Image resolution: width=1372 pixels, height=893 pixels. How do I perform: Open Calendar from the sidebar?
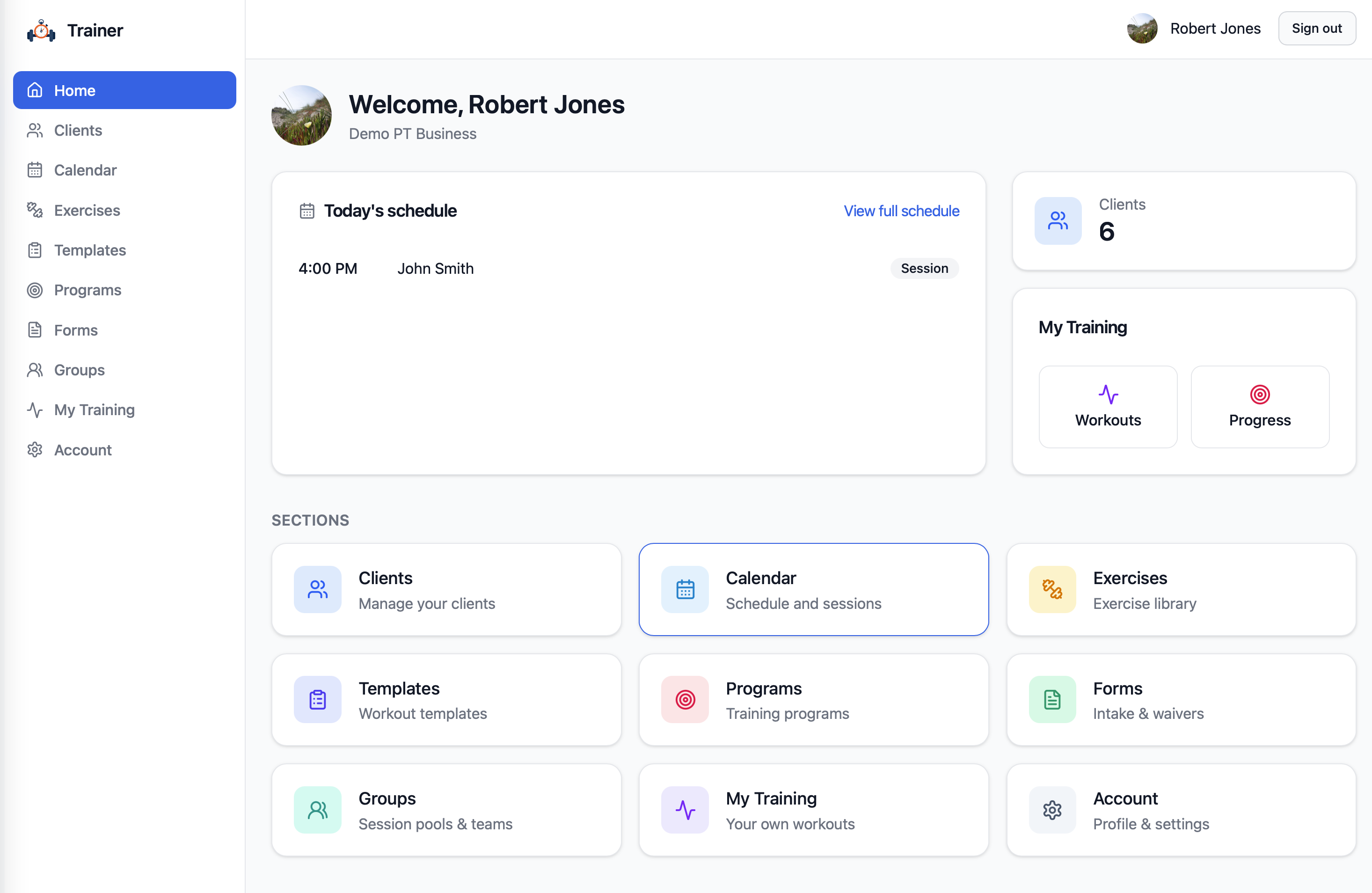[x=124, y=170]
